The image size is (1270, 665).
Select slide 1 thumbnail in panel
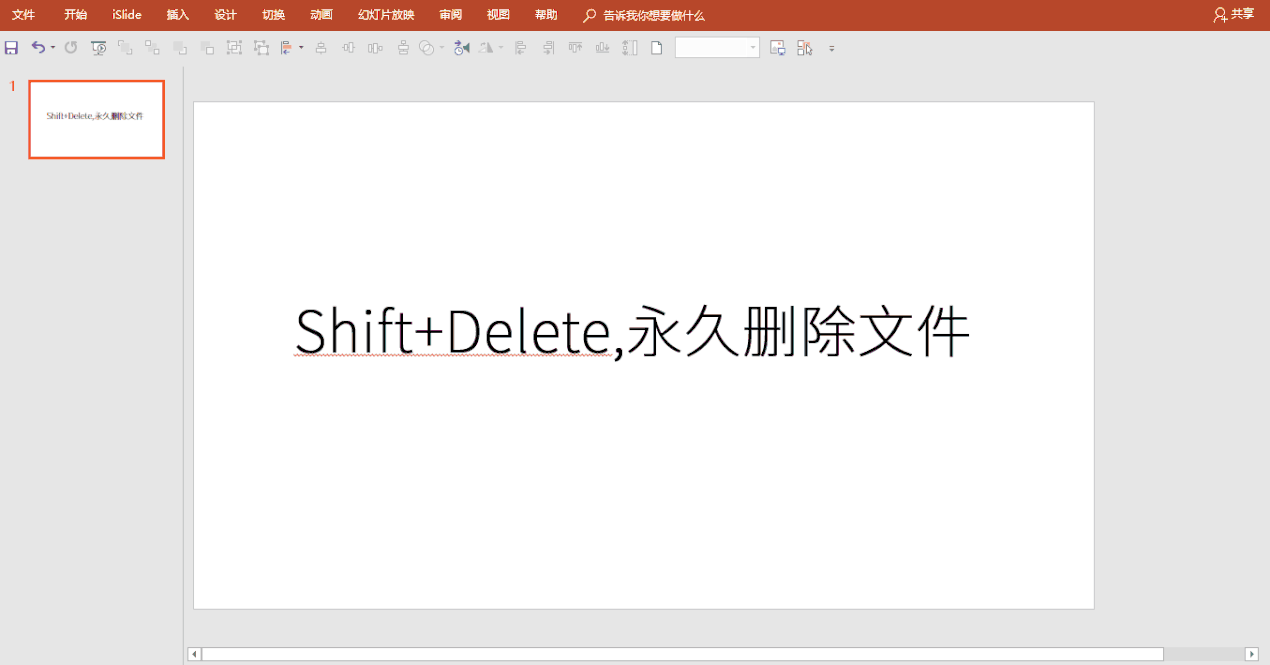click(97, 119)
